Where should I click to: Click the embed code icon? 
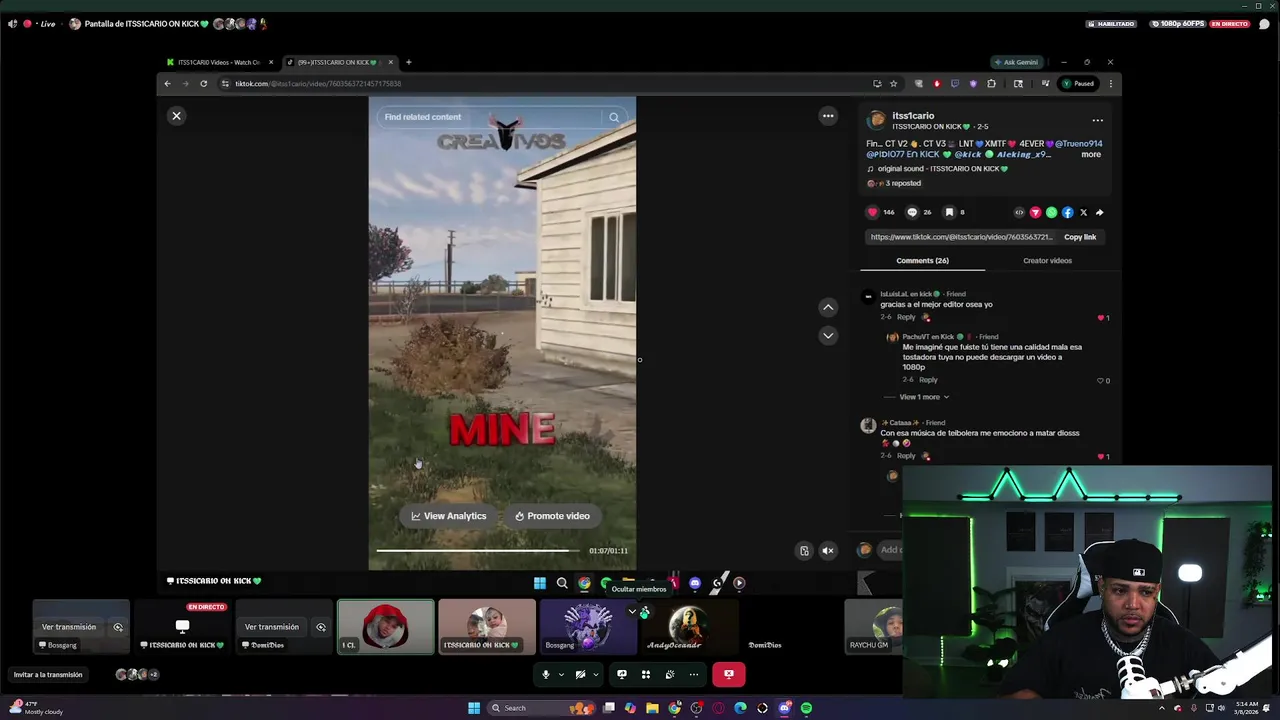(1019, 212)
